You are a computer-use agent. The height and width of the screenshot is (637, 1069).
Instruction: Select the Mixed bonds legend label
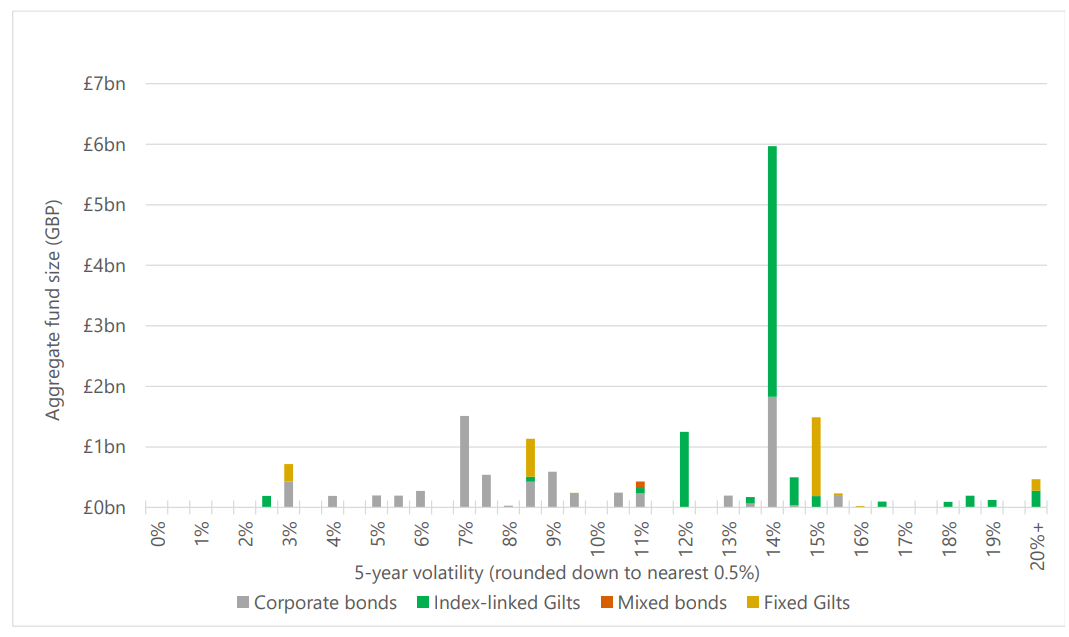pos(672,603)
